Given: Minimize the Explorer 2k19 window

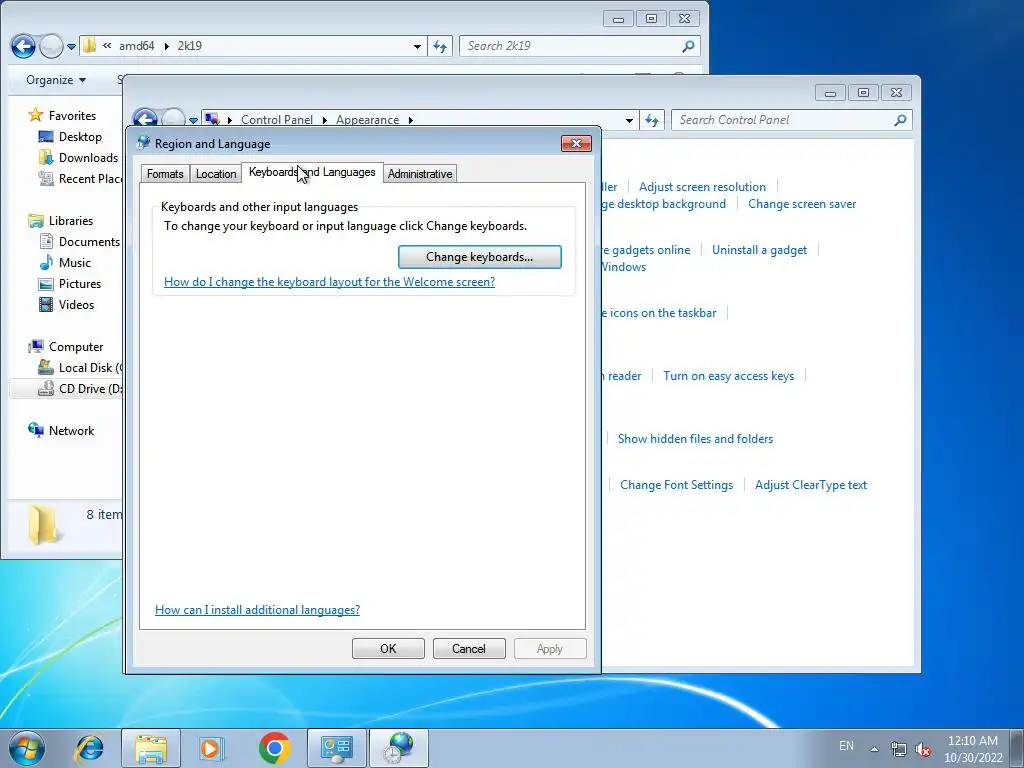Looking at the screenshot, I should 618,19.
